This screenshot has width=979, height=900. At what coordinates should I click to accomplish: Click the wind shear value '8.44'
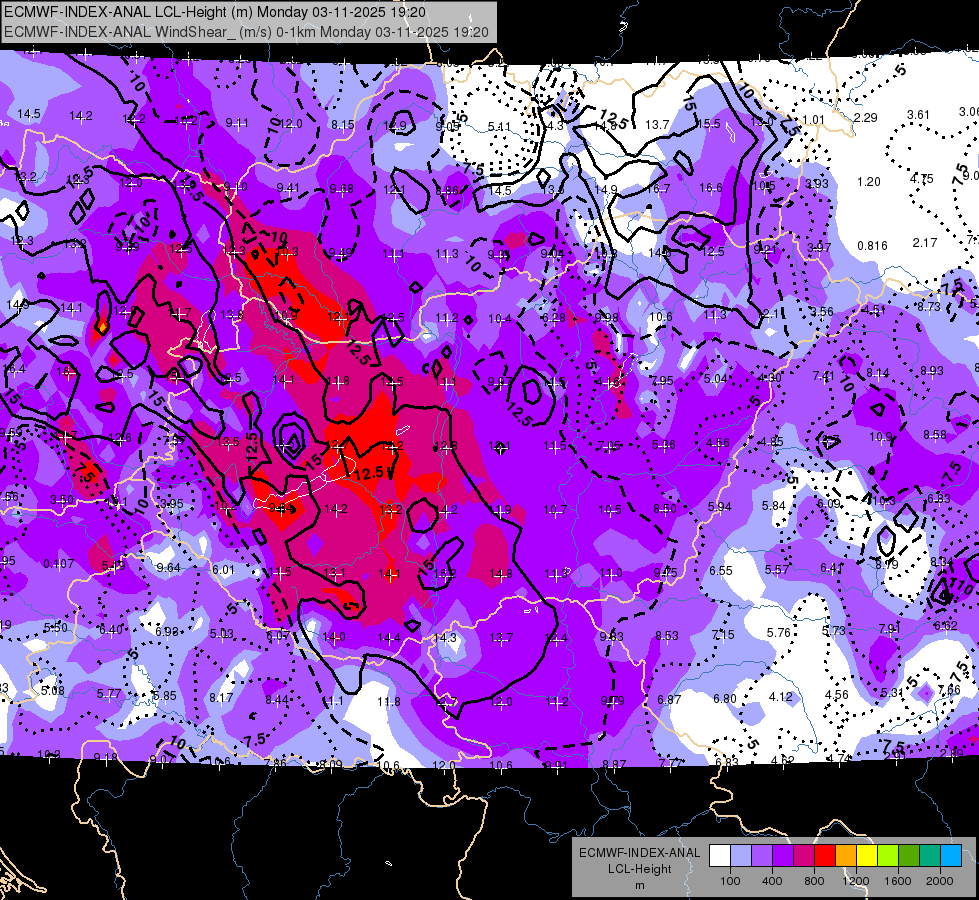click(277, 700)
